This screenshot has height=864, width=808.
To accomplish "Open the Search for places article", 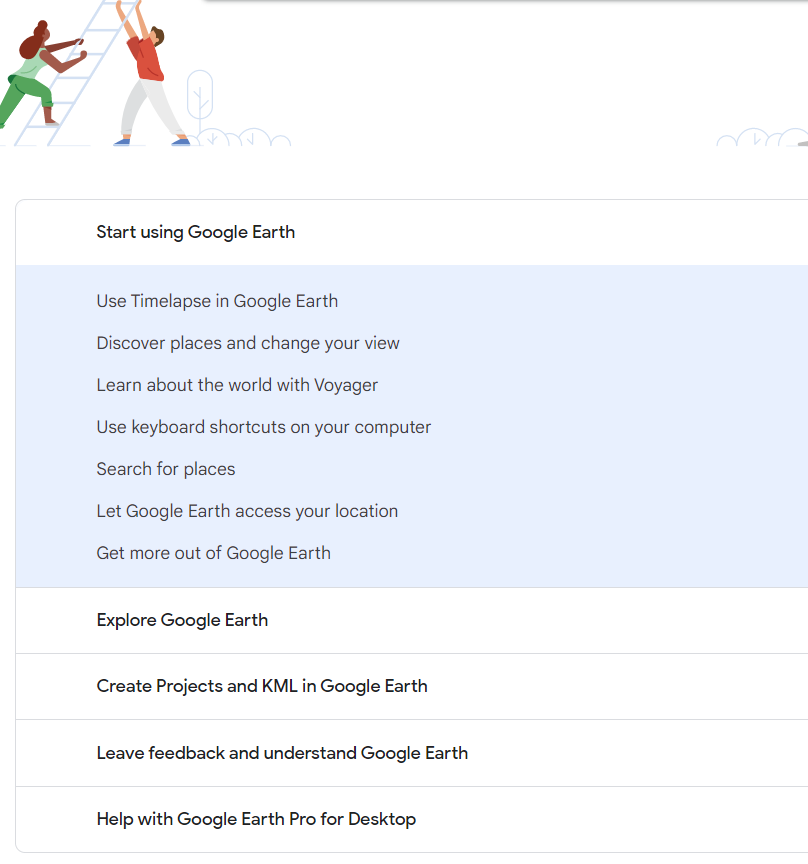I will pos(166,469).
